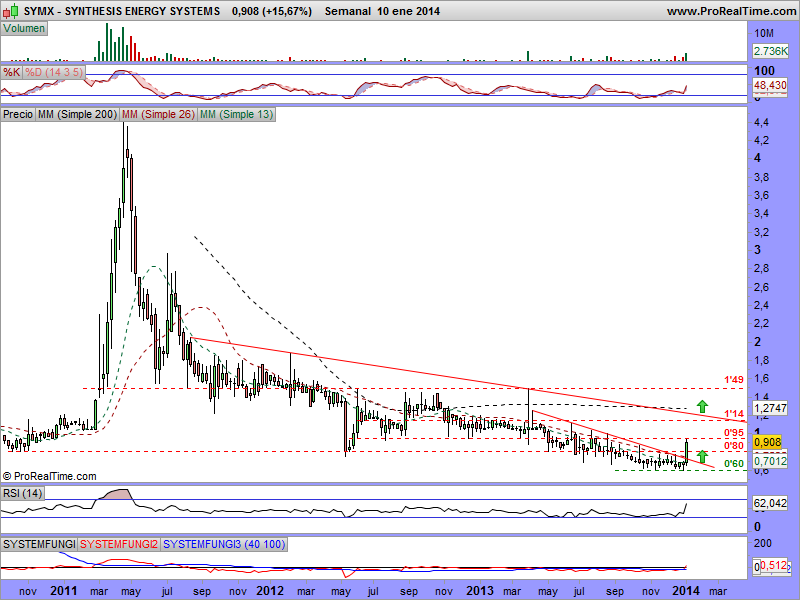Click the 62,042 RSI value tag
This screenshot has width=800, height=600.
[x=770, y=503]
